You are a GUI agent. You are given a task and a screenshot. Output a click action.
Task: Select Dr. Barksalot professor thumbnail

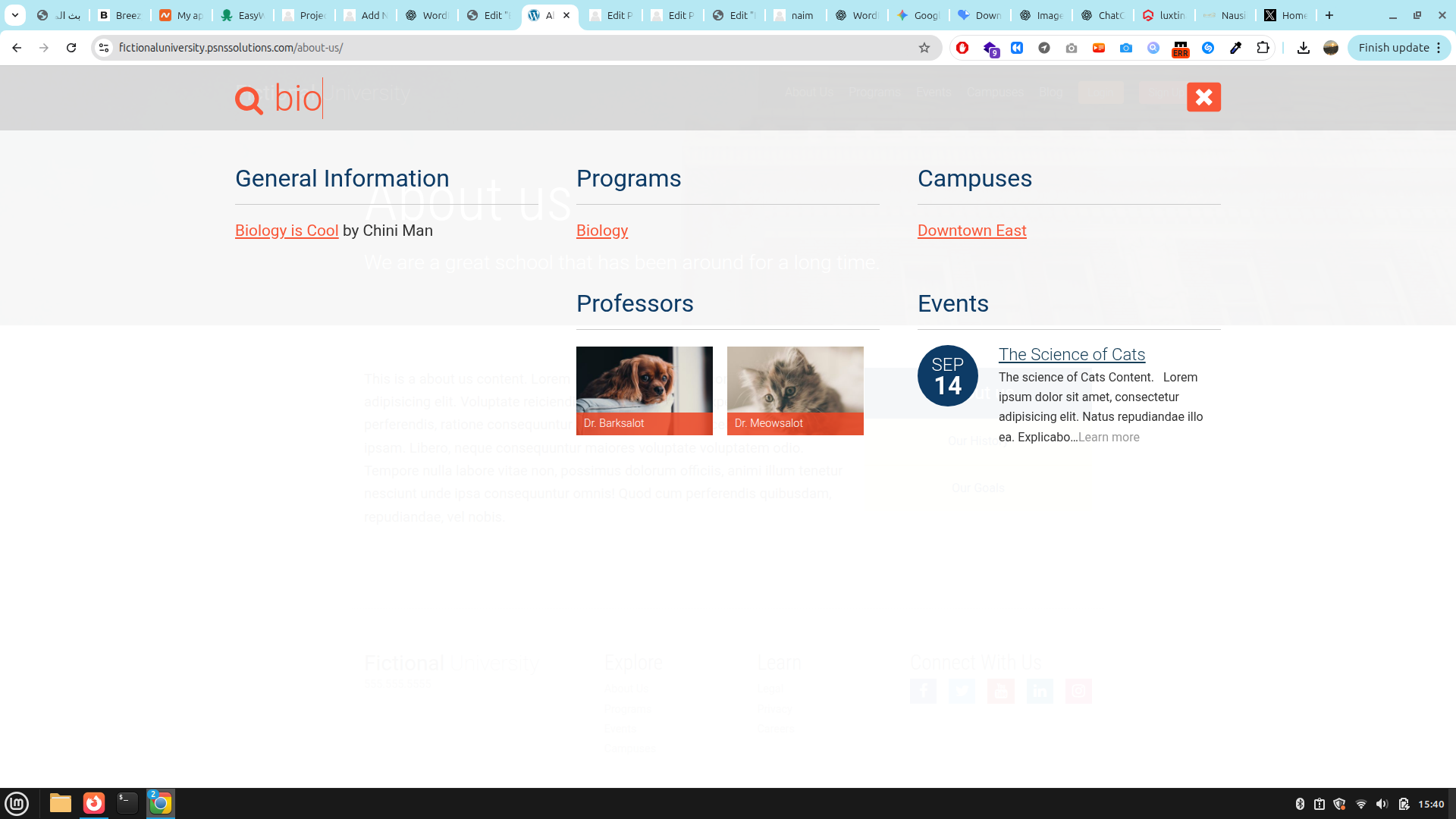click(644, 390)
